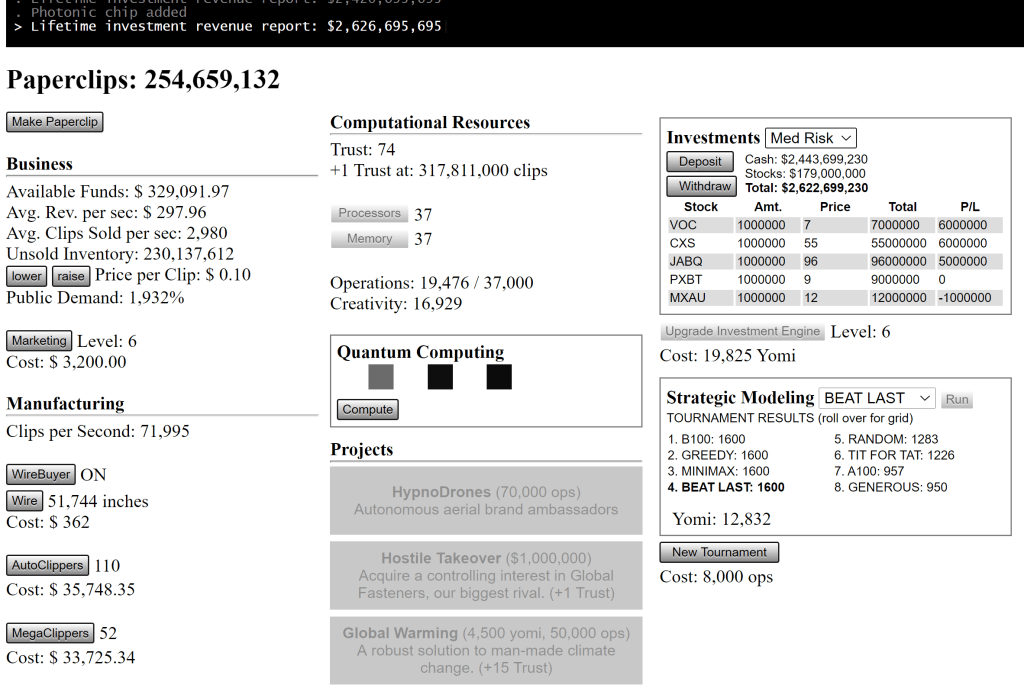Deposit funds into investments

700,162
